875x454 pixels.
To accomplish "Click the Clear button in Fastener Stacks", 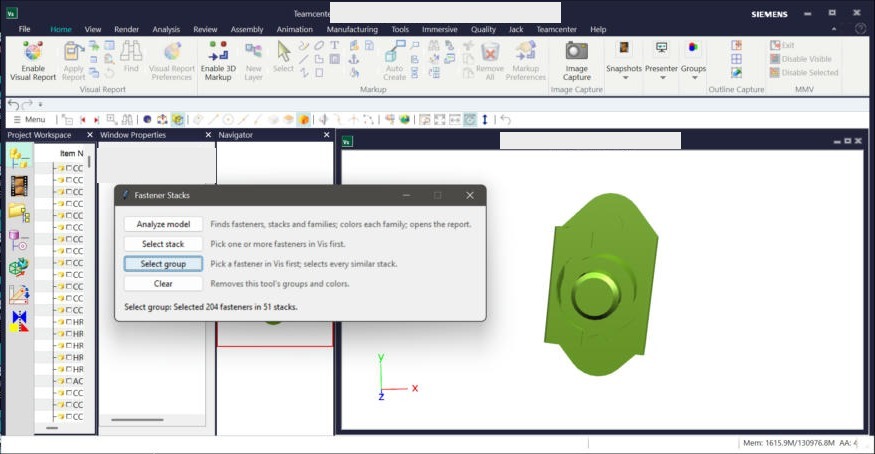I will coord(163,283).
